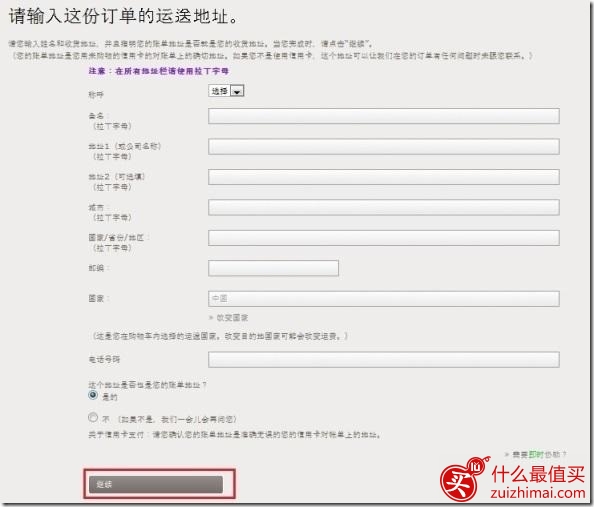Focus the 城市 city input field

(x=384, y=208)
